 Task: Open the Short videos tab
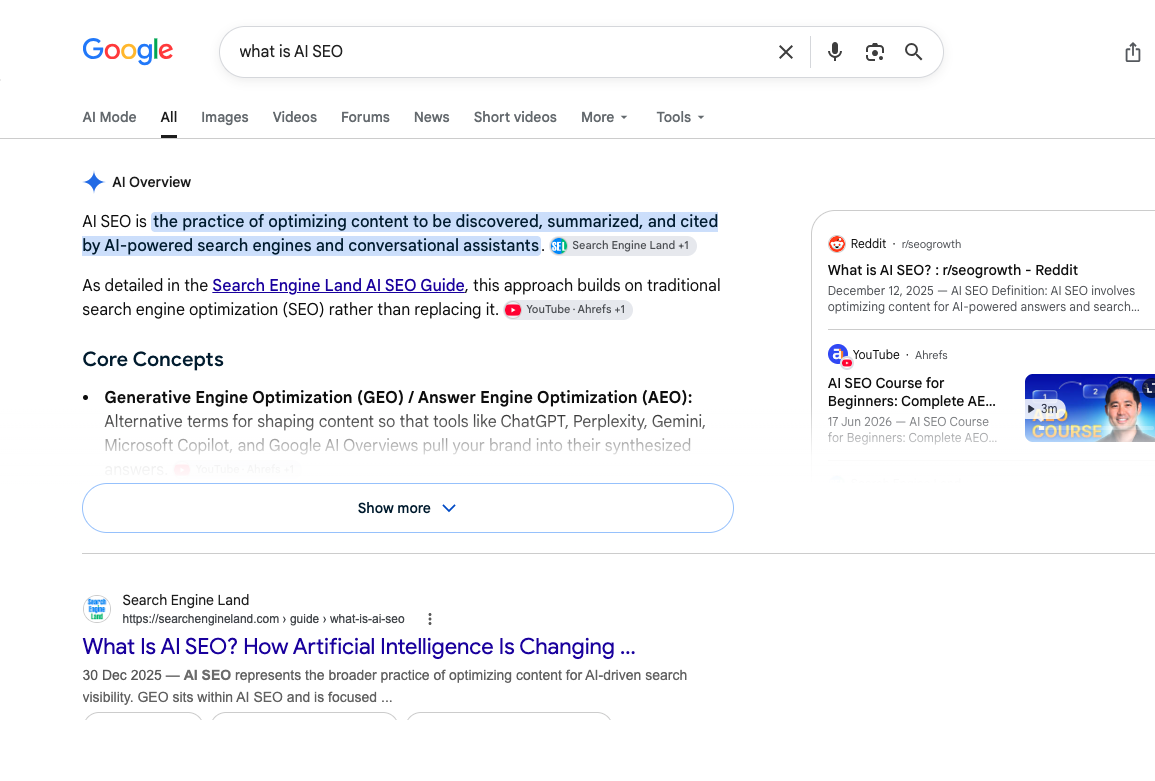pyautogui.click(x=515, y=117)
